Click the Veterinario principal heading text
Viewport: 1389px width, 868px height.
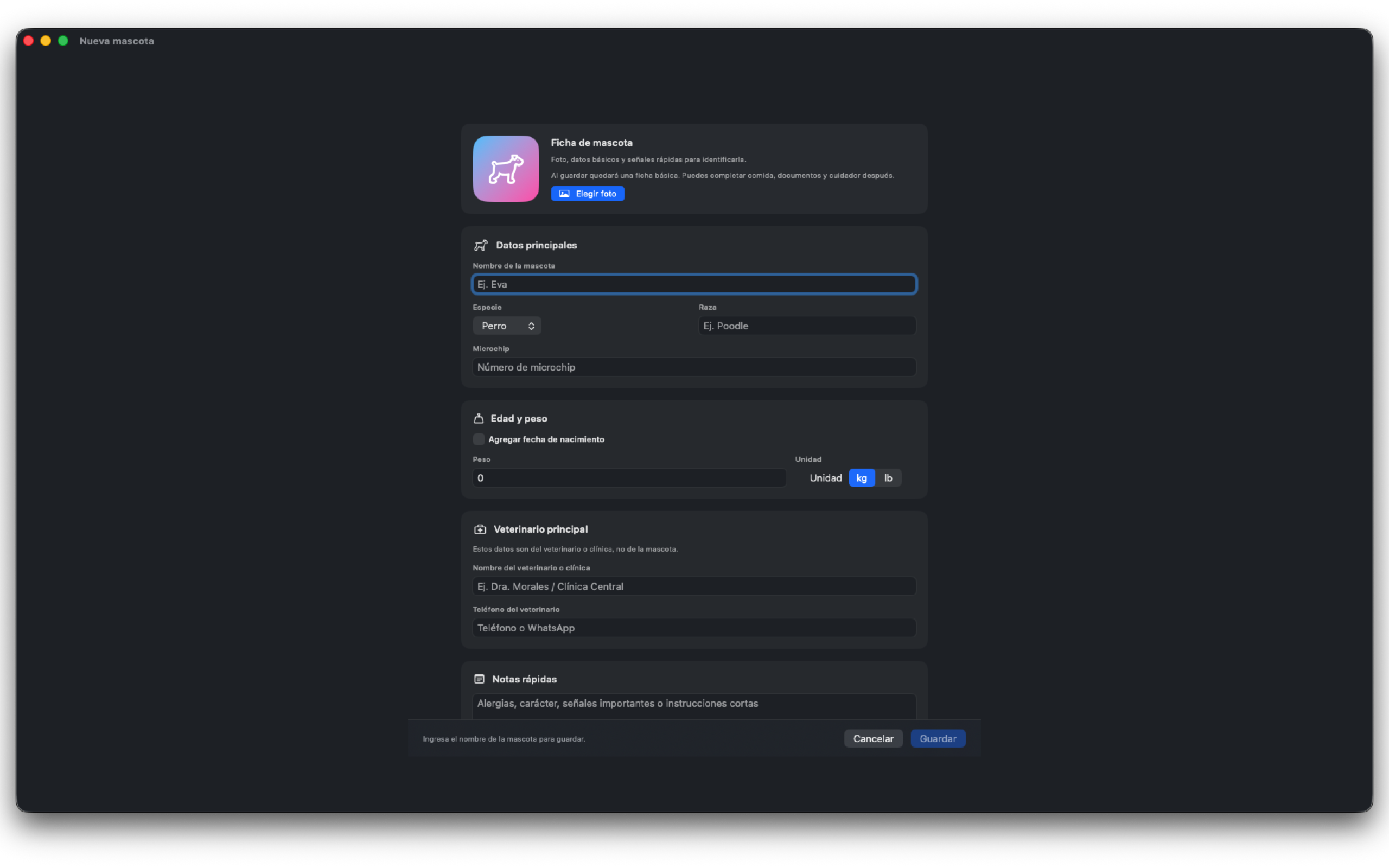[540, 529]
